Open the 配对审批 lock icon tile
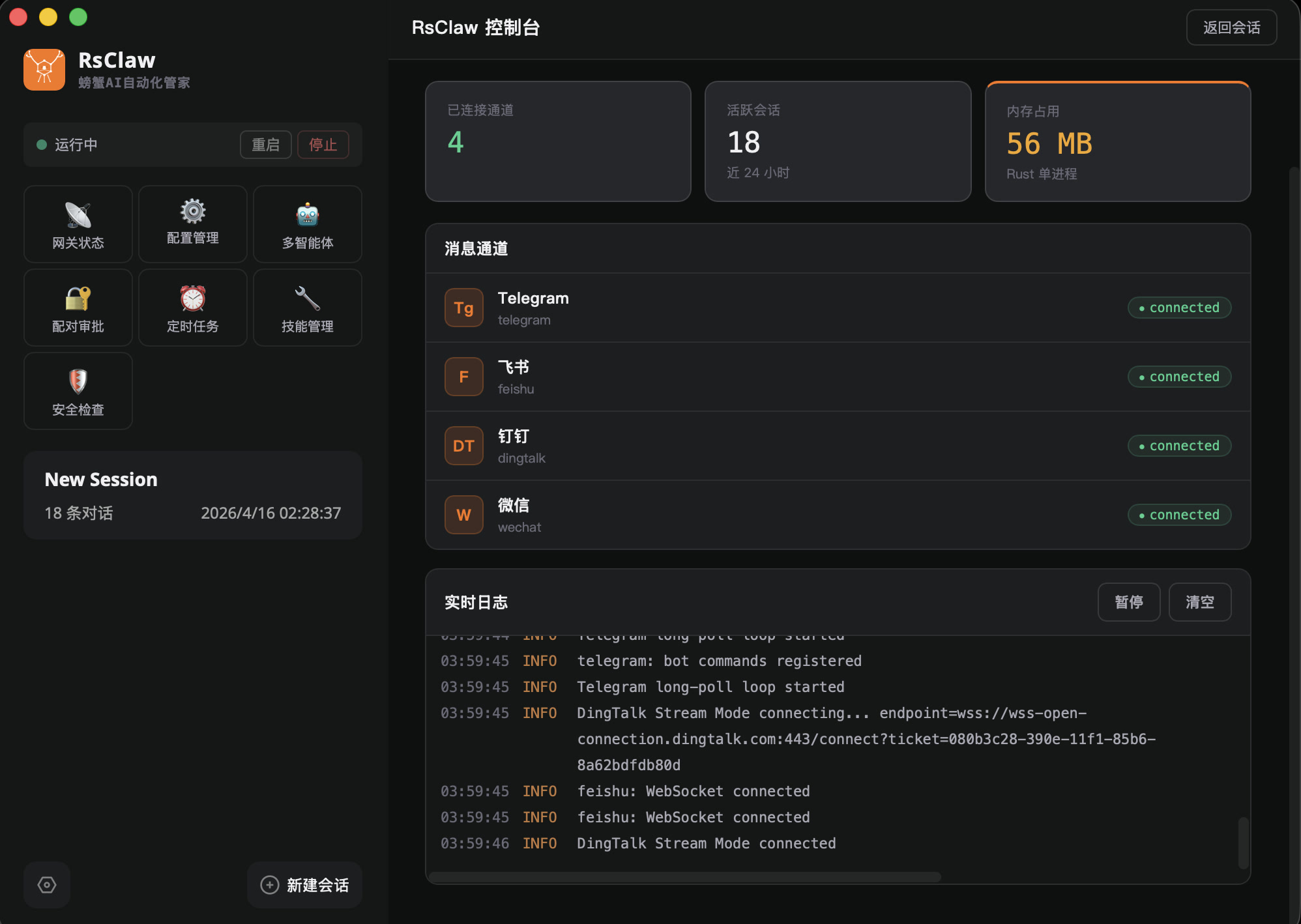 point(78,308)
